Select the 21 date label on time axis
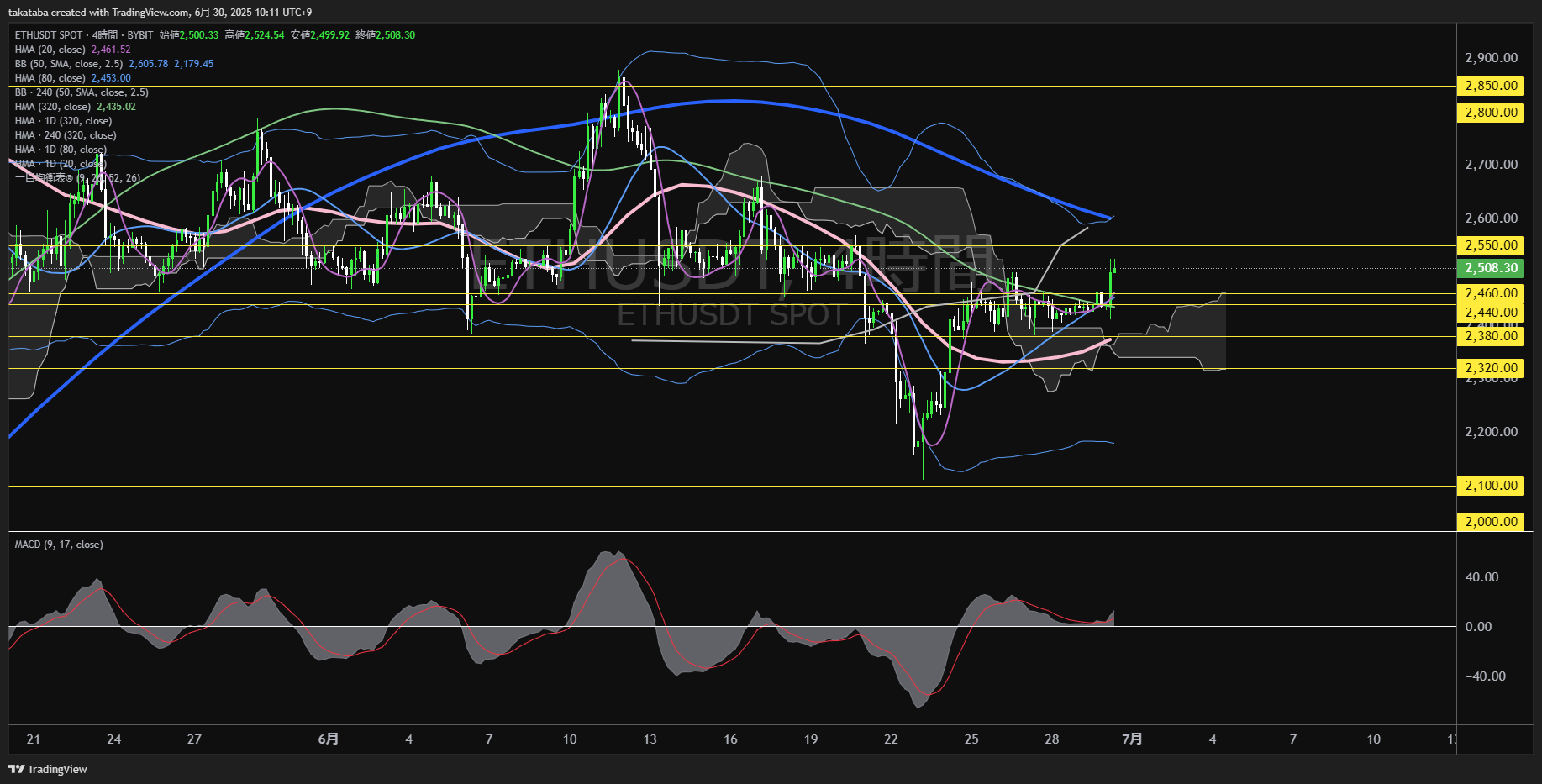 [34, 739]
